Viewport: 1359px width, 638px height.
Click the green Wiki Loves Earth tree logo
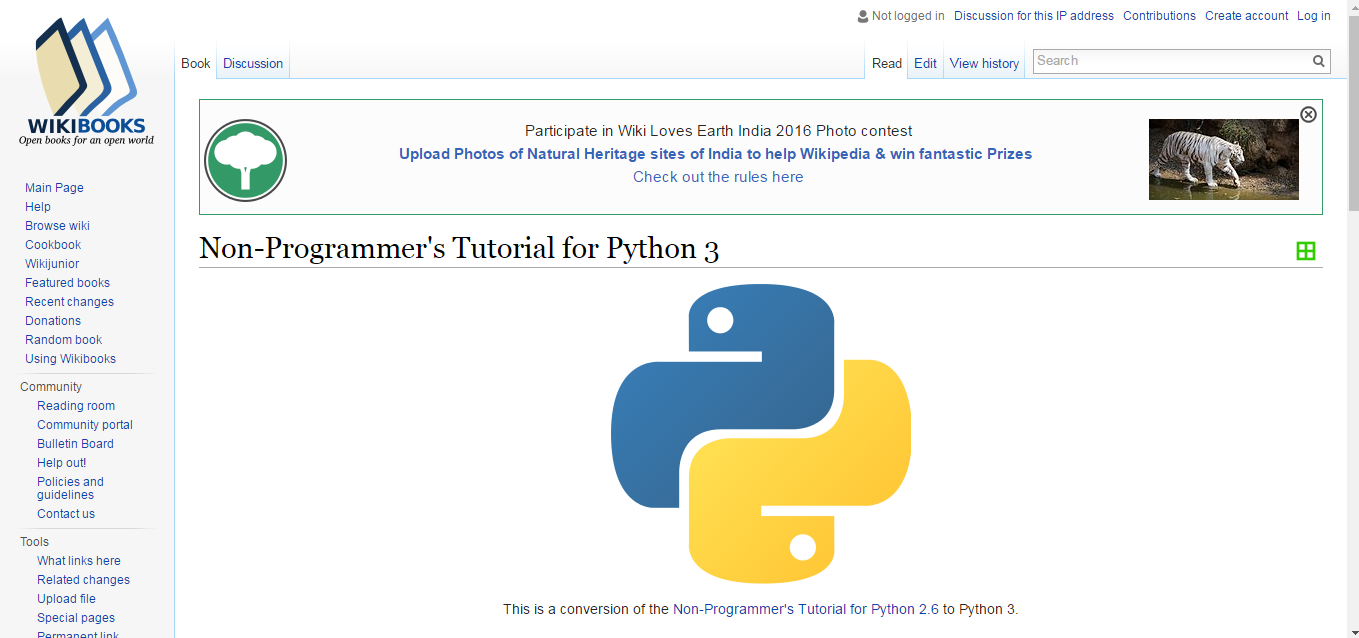click(x=245, y=160)
